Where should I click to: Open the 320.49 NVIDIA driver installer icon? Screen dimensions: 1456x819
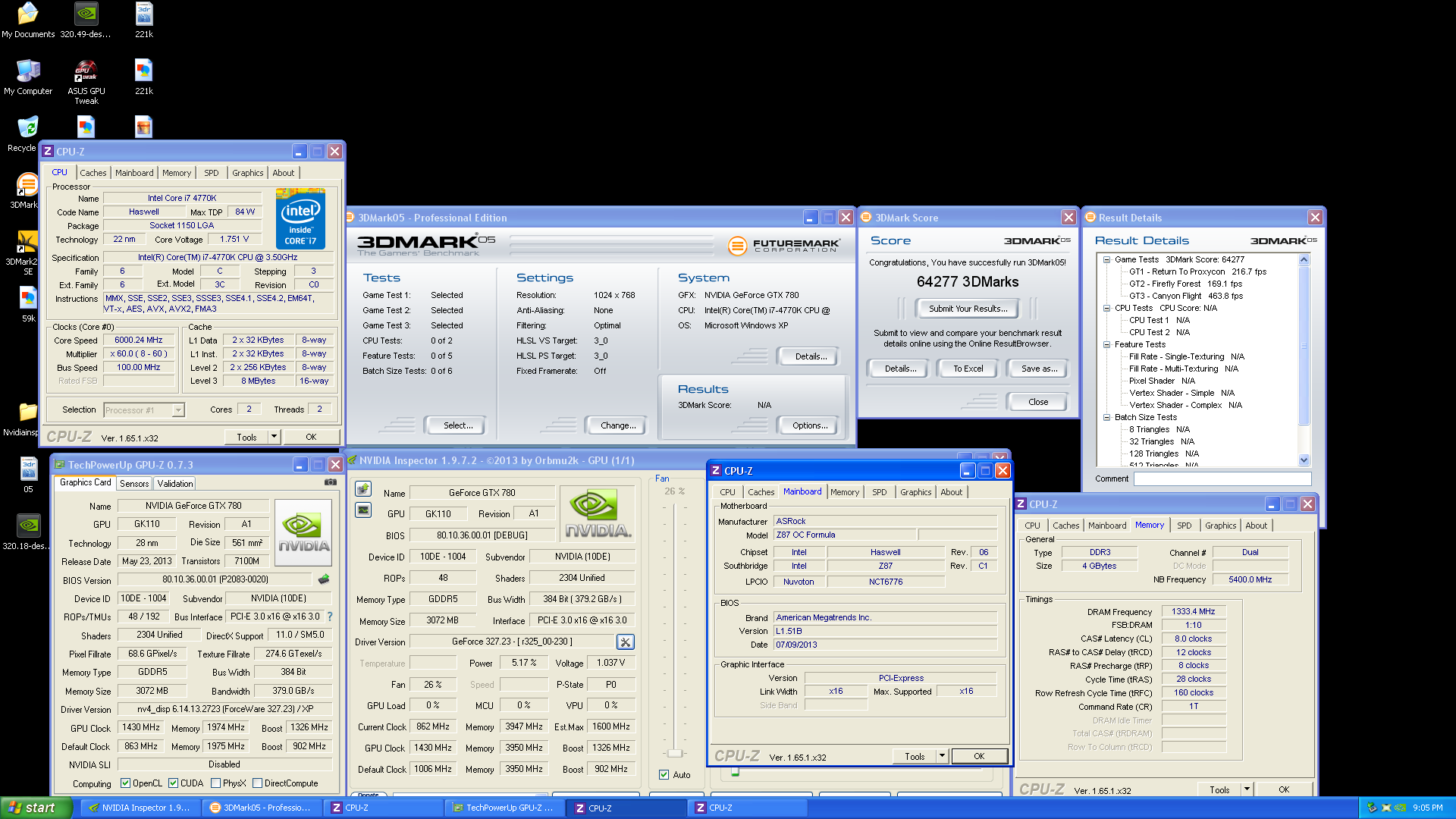86,20
